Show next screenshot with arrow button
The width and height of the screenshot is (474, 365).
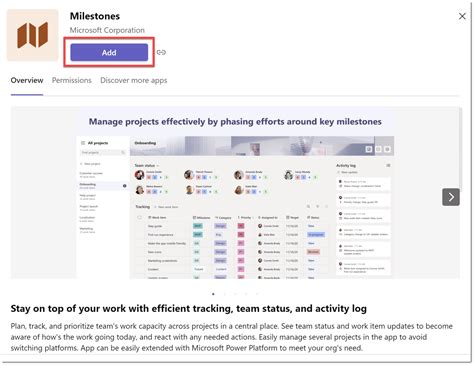tap(451, 197)
